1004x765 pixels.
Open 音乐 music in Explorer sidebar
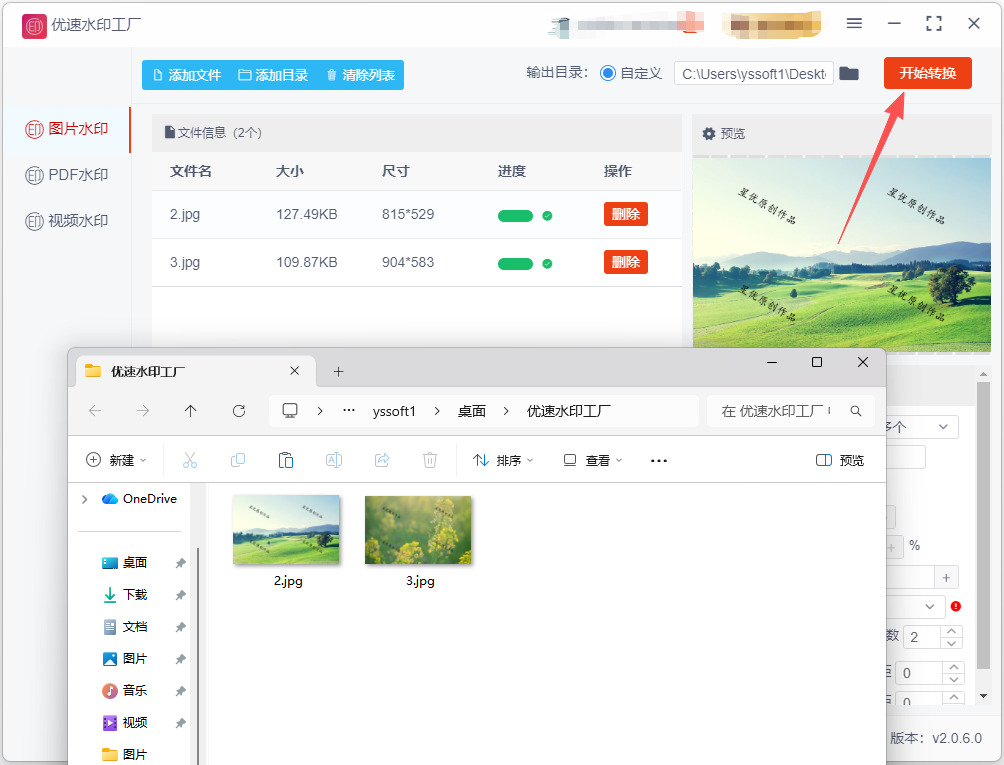point(125,691)
